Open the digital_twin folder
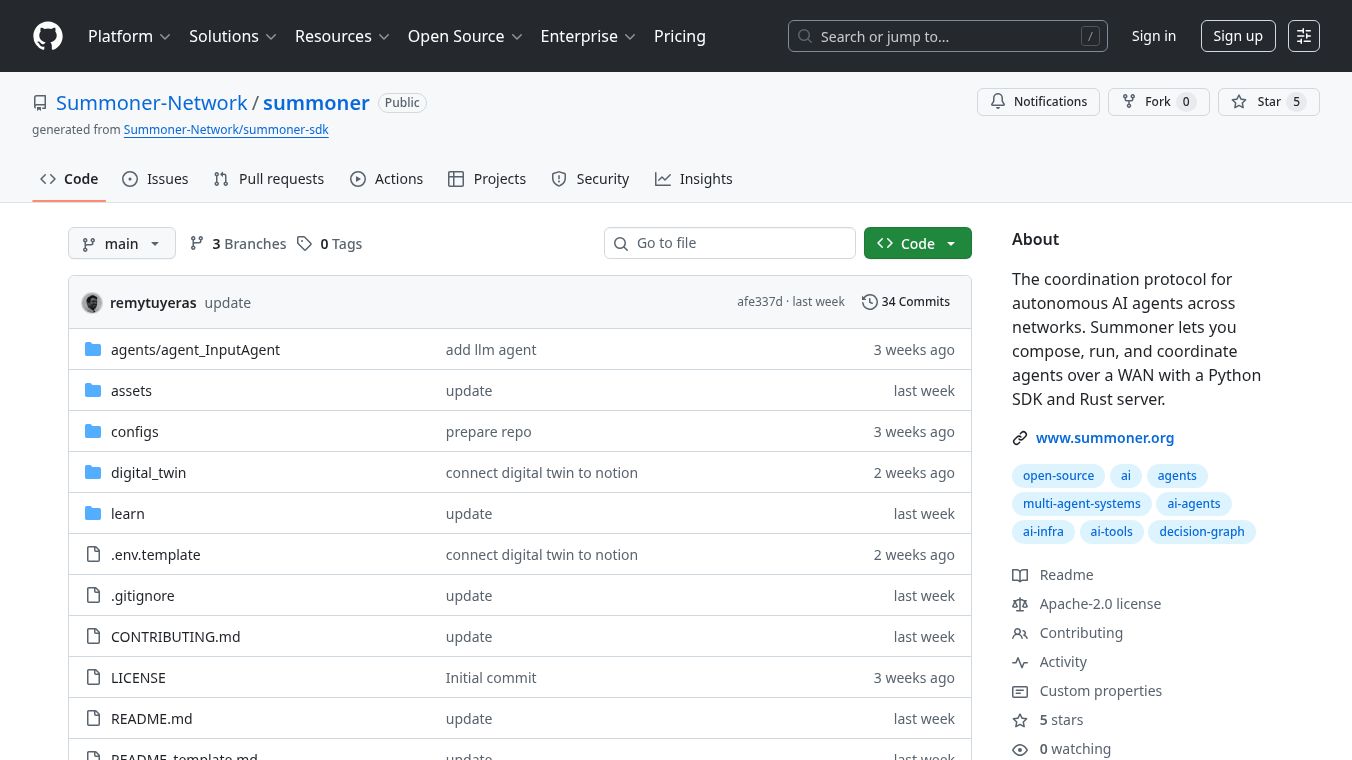Screen dimensions: 1352x760 [148, 473]
